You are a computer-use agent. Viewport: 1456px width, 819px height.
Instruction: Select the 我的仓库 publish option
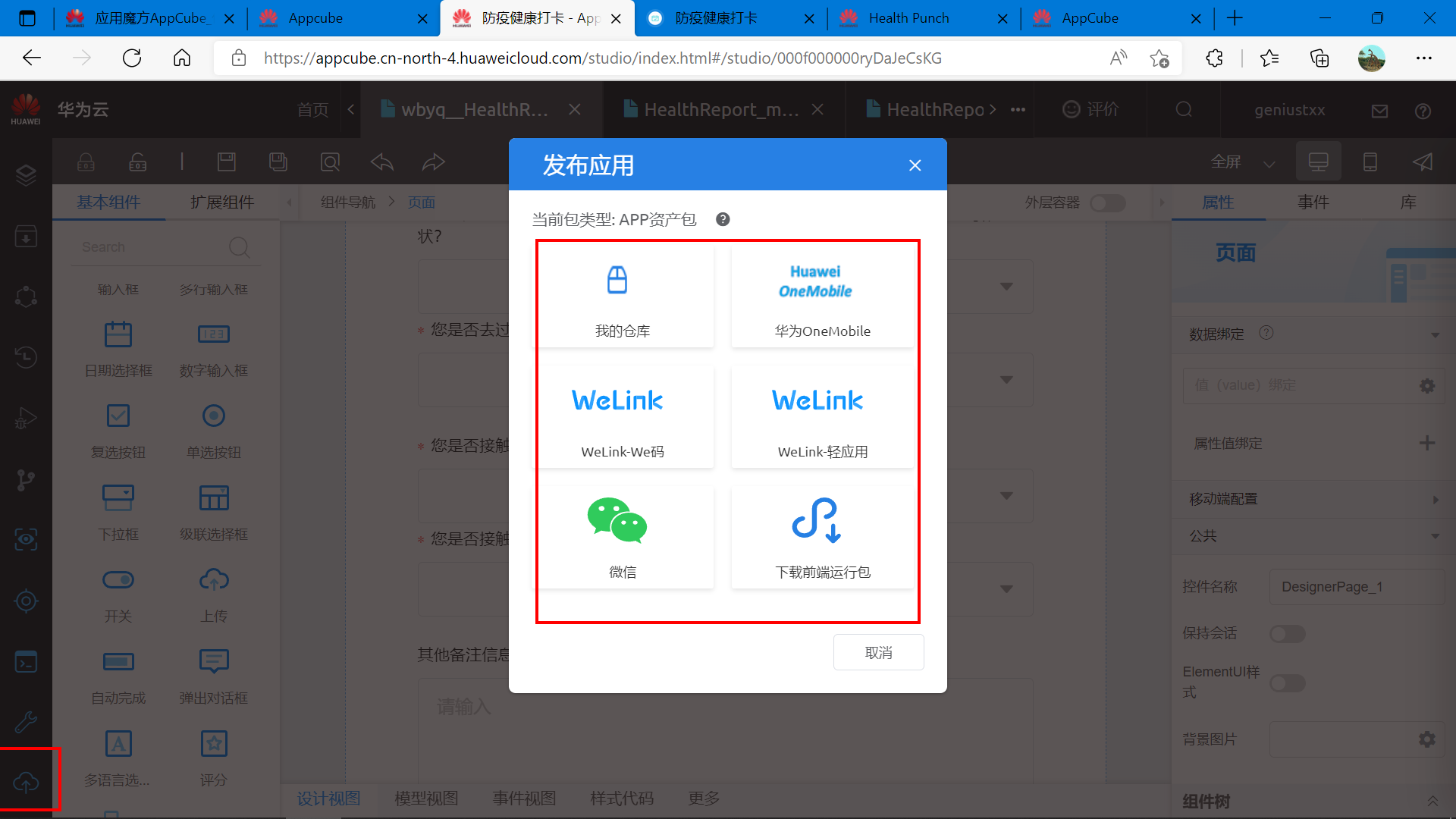coord(622,297)
